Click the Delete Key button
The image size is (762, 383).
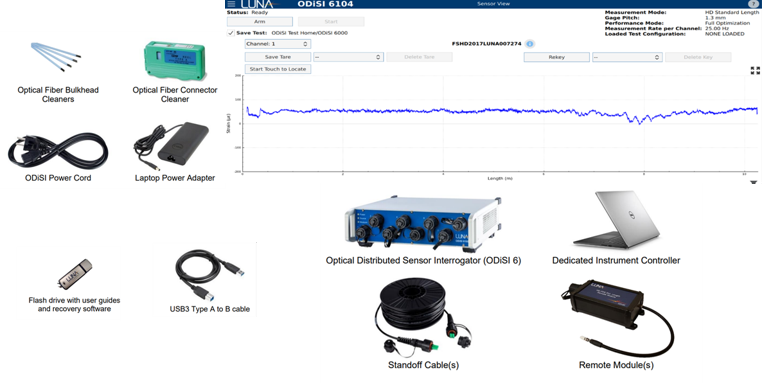pos(698,57)
